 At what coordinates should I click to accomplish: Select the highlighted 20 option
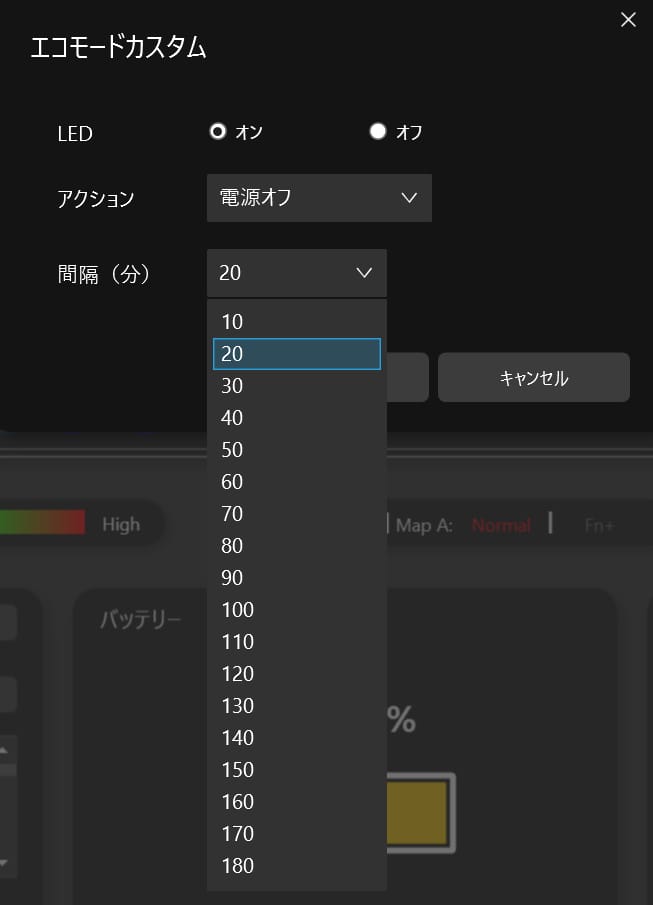[x=296, y=354]
